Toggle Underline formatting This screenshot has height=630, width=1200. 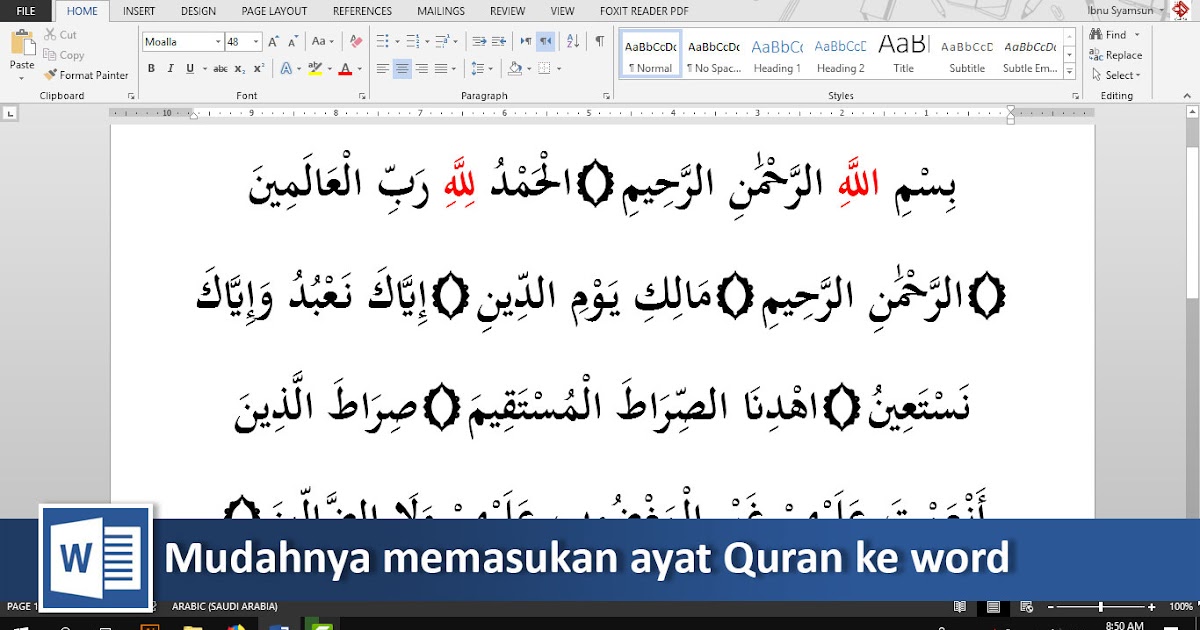click(x=190, y=69)
